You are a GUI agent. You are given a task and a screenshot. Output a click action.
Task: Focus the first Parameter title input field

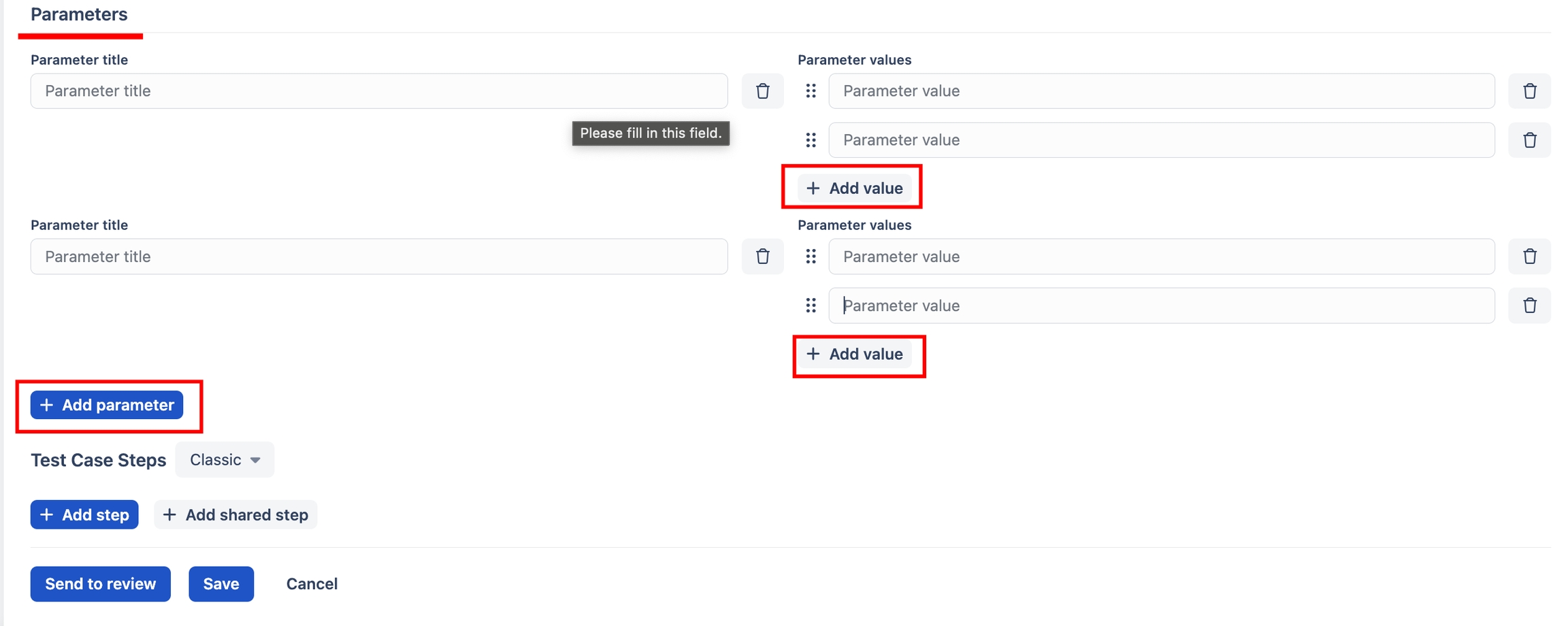click(378, 91)
